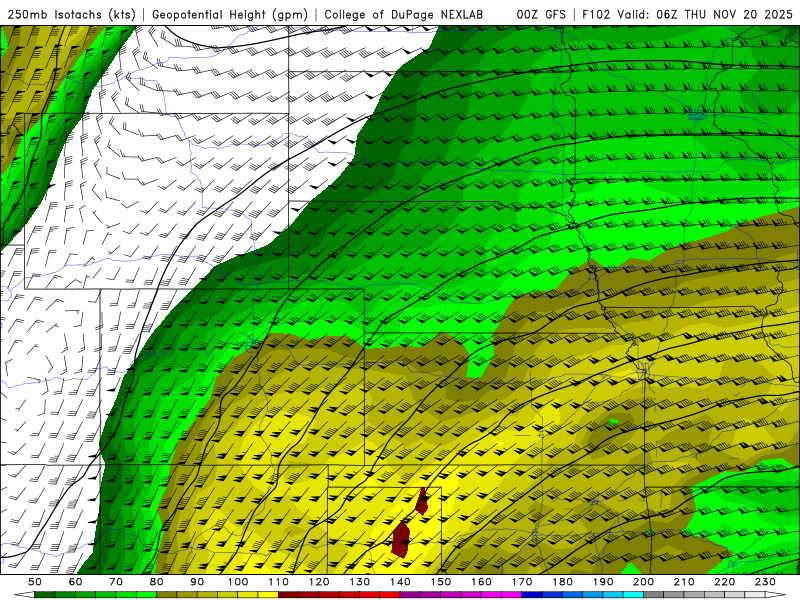Click the legend label '160'

[481, 582]
